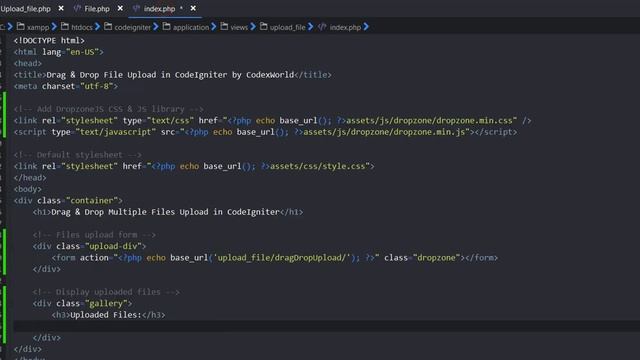The height and width of the screenshot is (360, 640).
Task: Select the index.php editor tab
Action: pos(159,9)
